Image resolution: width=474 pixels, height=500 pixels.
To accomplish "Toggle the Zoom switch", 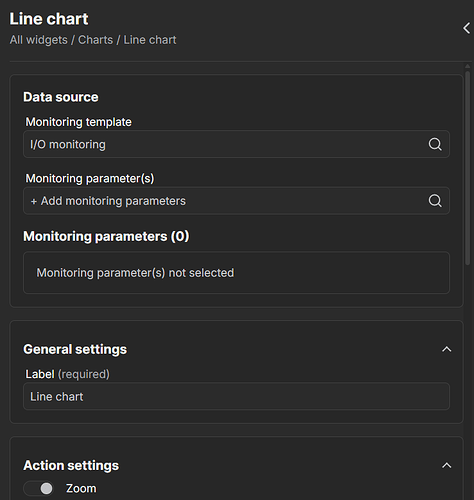I will pos(38,489).
